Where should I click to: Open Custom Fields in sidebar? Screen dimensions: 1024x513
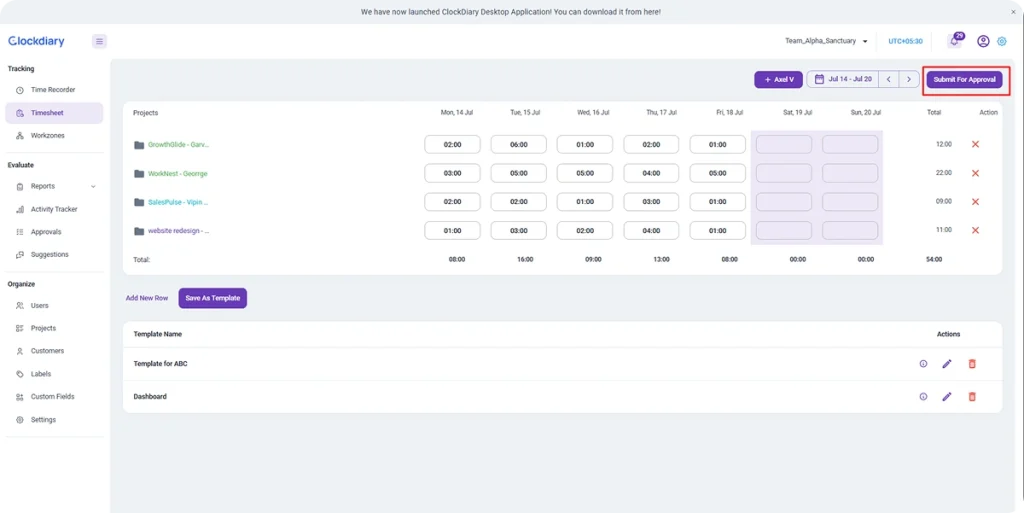click(x=54, y=397)
